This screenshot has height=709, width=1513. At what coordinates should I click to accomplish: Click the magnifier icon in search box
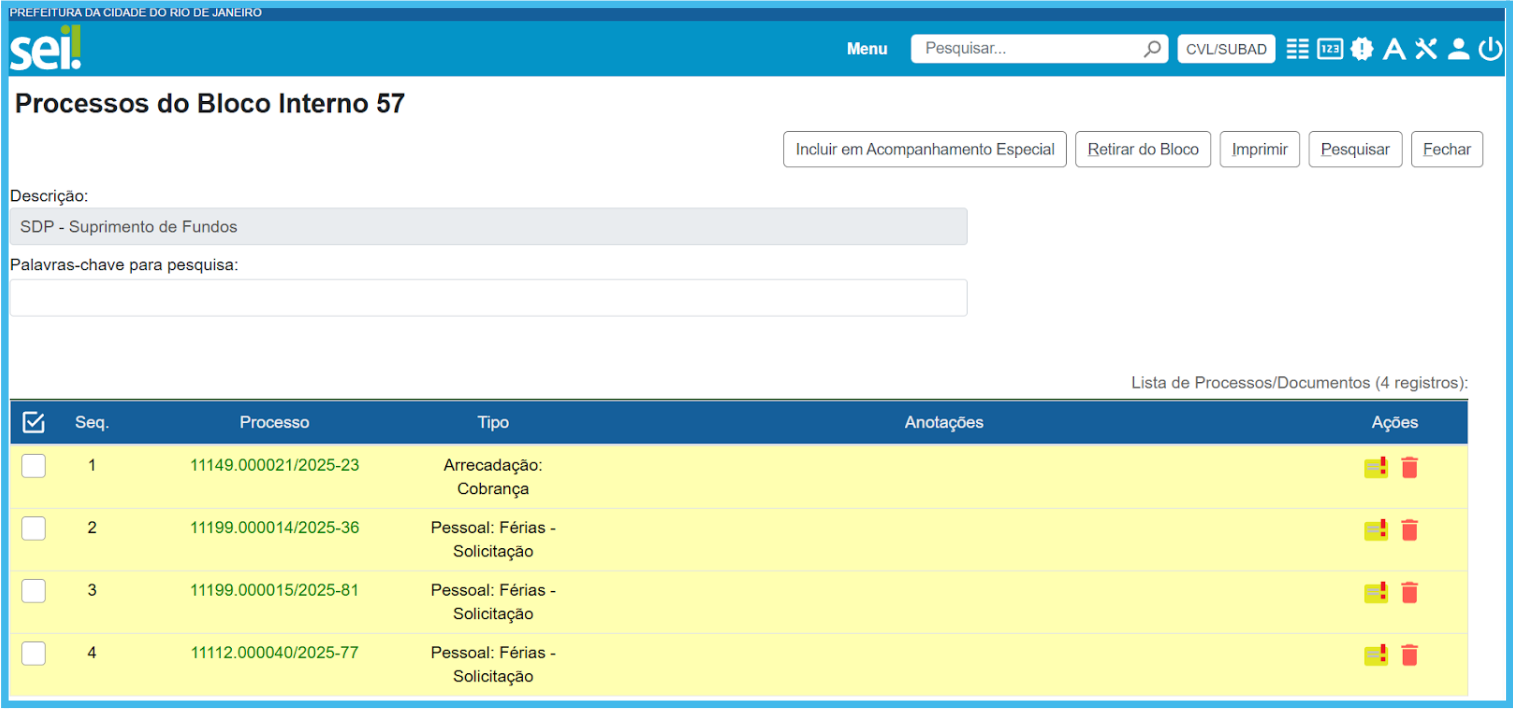tap(1152, 49)
